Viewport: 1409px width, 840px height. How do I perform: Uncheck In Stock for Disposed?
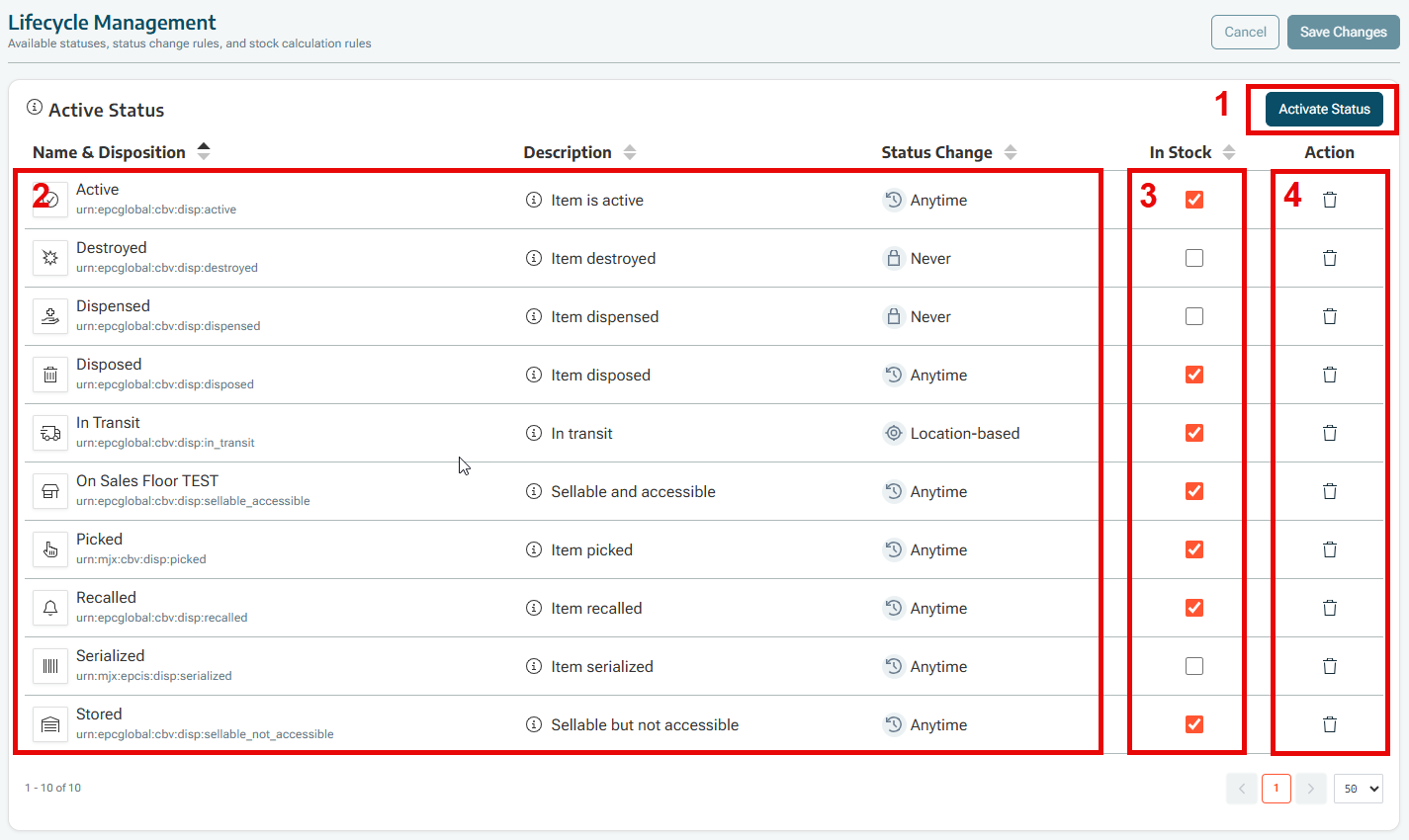1194,375
